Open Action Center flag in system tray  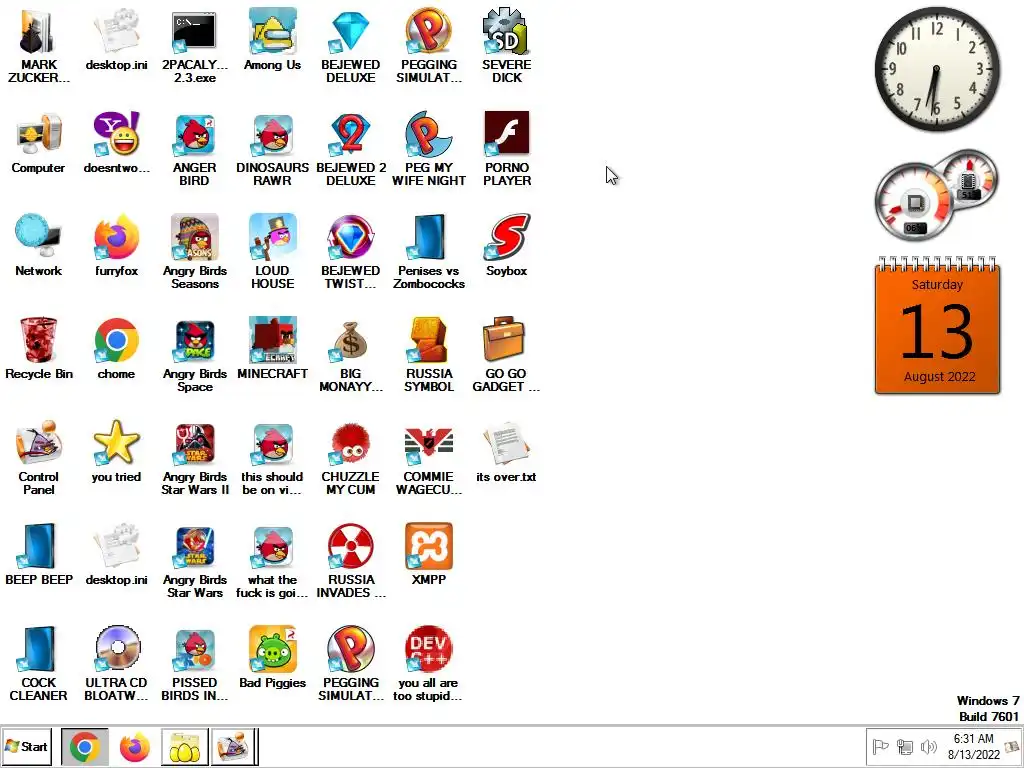click(x=880, y=746)
